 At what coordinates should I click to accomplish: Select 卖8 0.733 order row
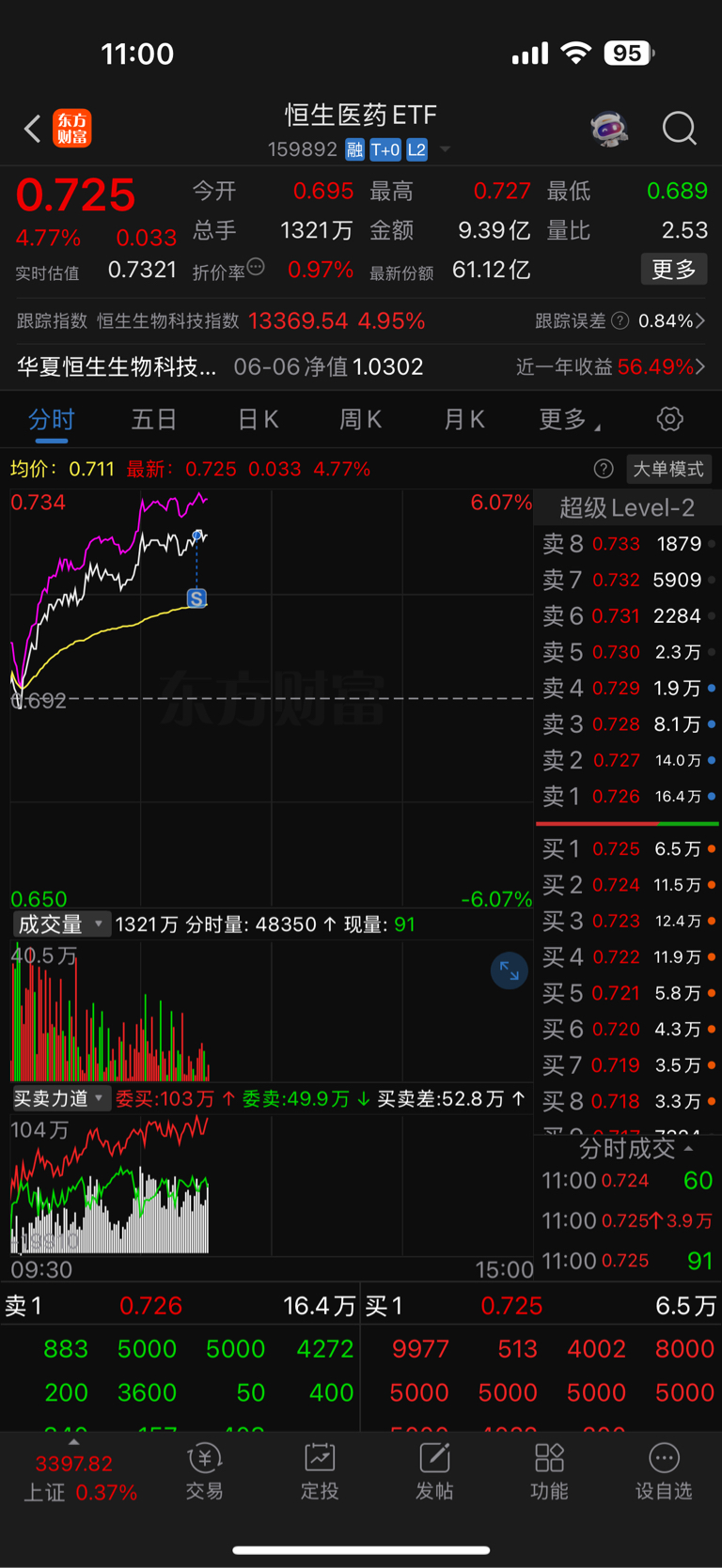coord(627,544)
